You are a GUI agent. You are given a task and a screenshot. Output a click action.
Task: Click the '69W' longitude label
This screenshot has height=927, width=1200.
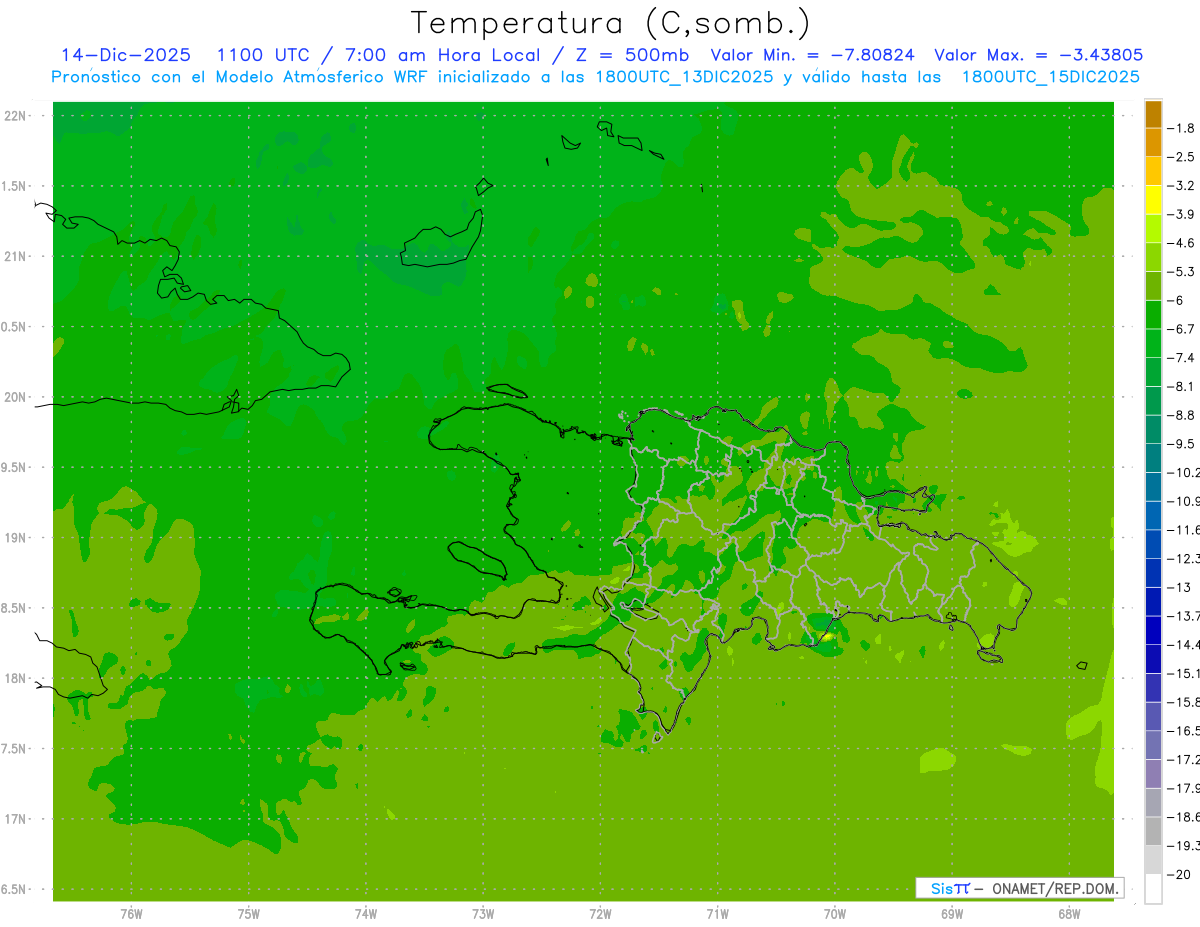coord(951,914)
